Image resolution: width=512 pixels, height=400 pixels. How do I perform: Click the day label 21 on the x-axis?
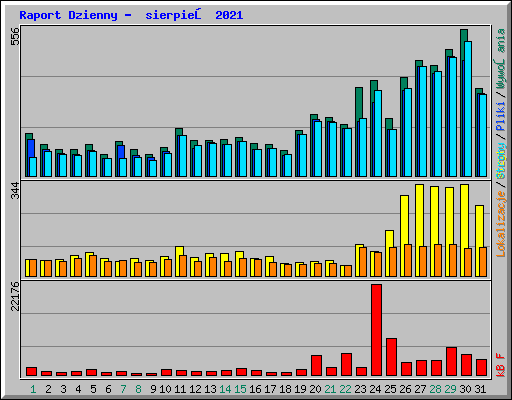click(x=330, y=389)
